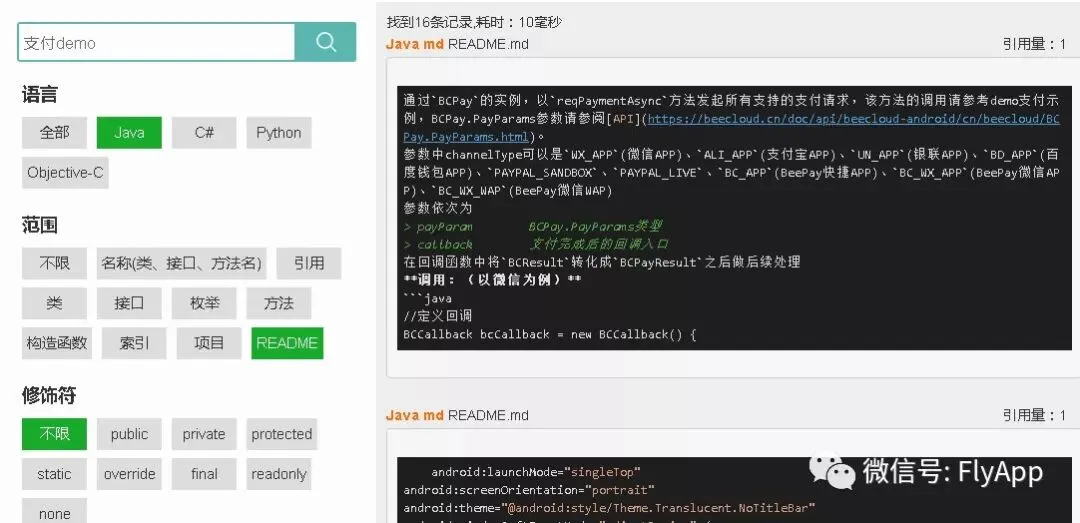Choose the C# language filter
Viewport: 1080px width, 523px height.
pos(204,133)
